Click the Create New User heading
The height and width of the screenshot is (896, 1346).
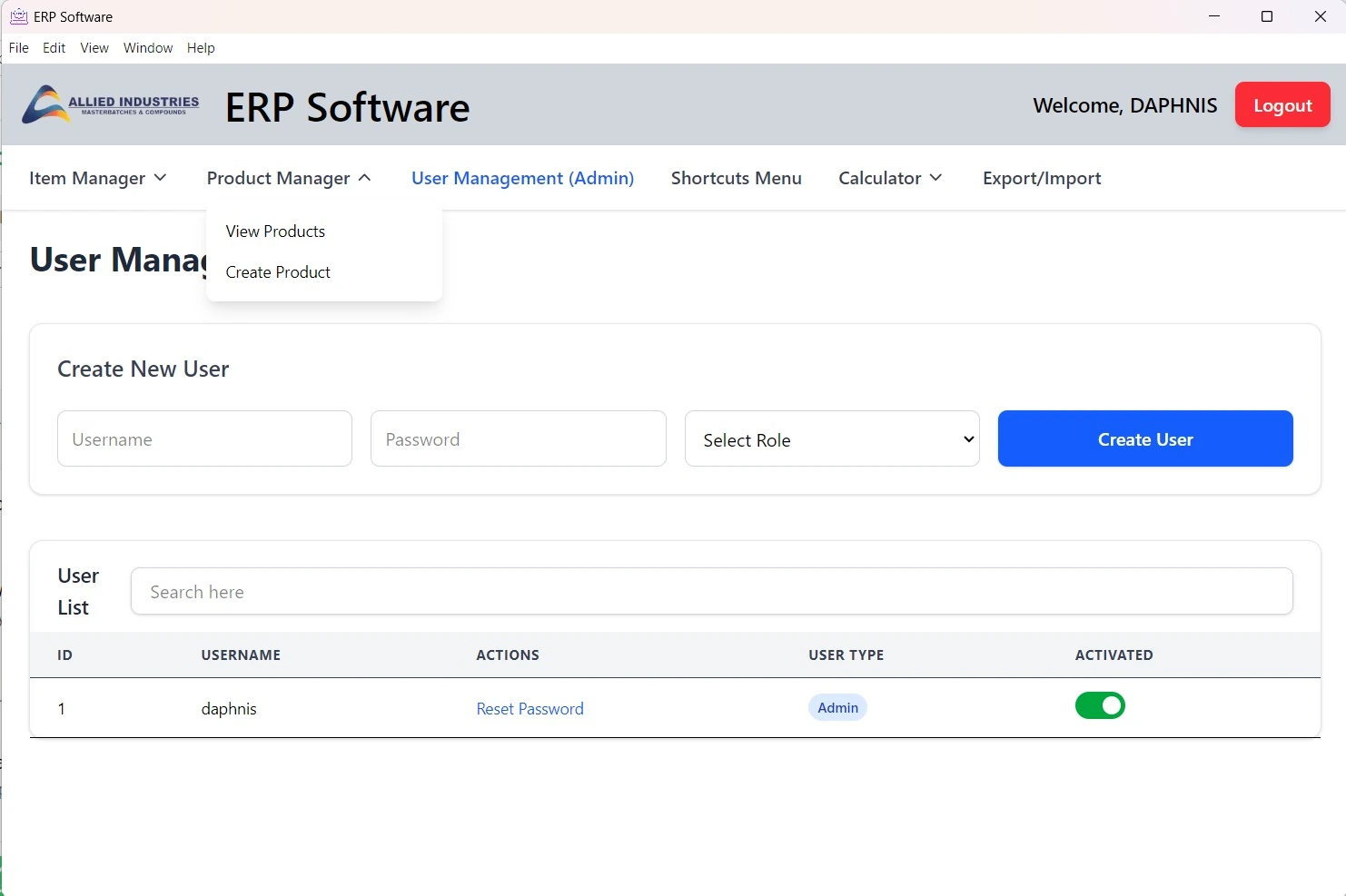pyautogui.click(x=144, y=369)
